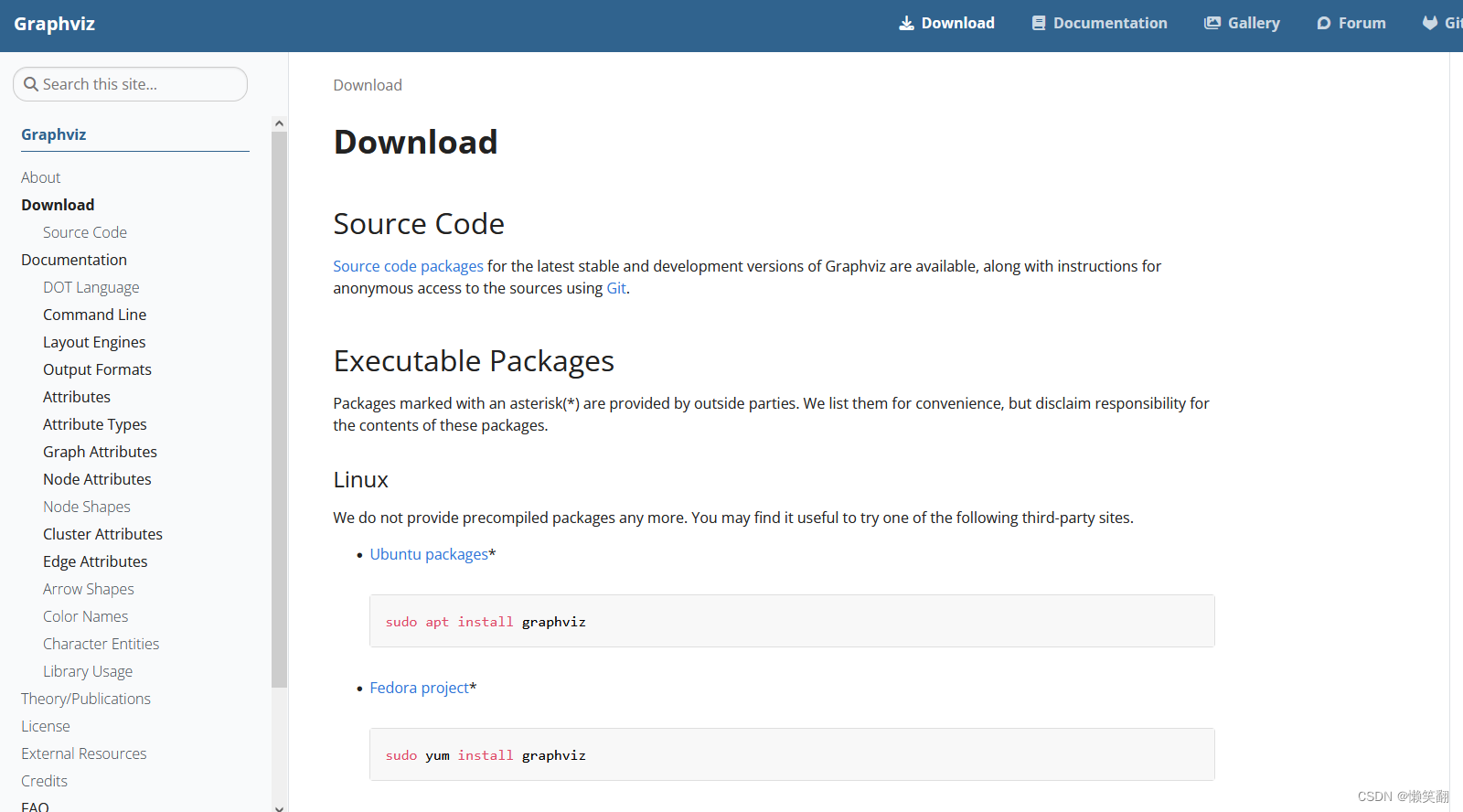
Task: Open Attributes sidebar page
Action: pyautogui.click(x=77, y=397)
